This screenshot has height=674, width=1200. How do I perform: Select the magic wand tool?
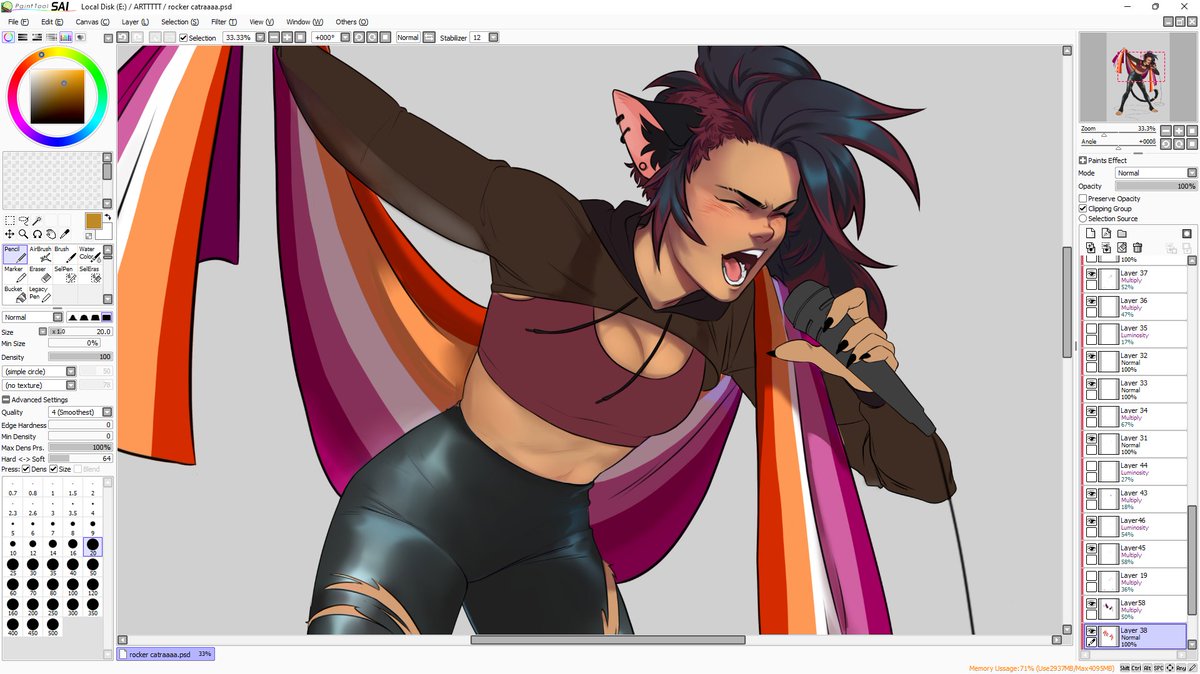tap(37, 221)
